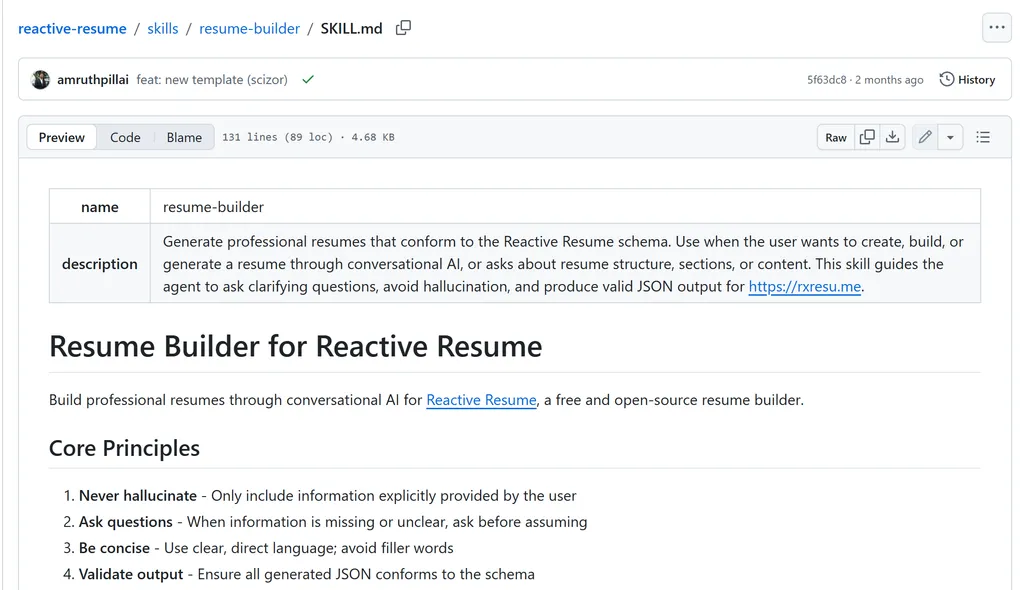Open the file History
Image resolution: width=1024 pixels, height=590 pixels.
[x=967, y=80]
